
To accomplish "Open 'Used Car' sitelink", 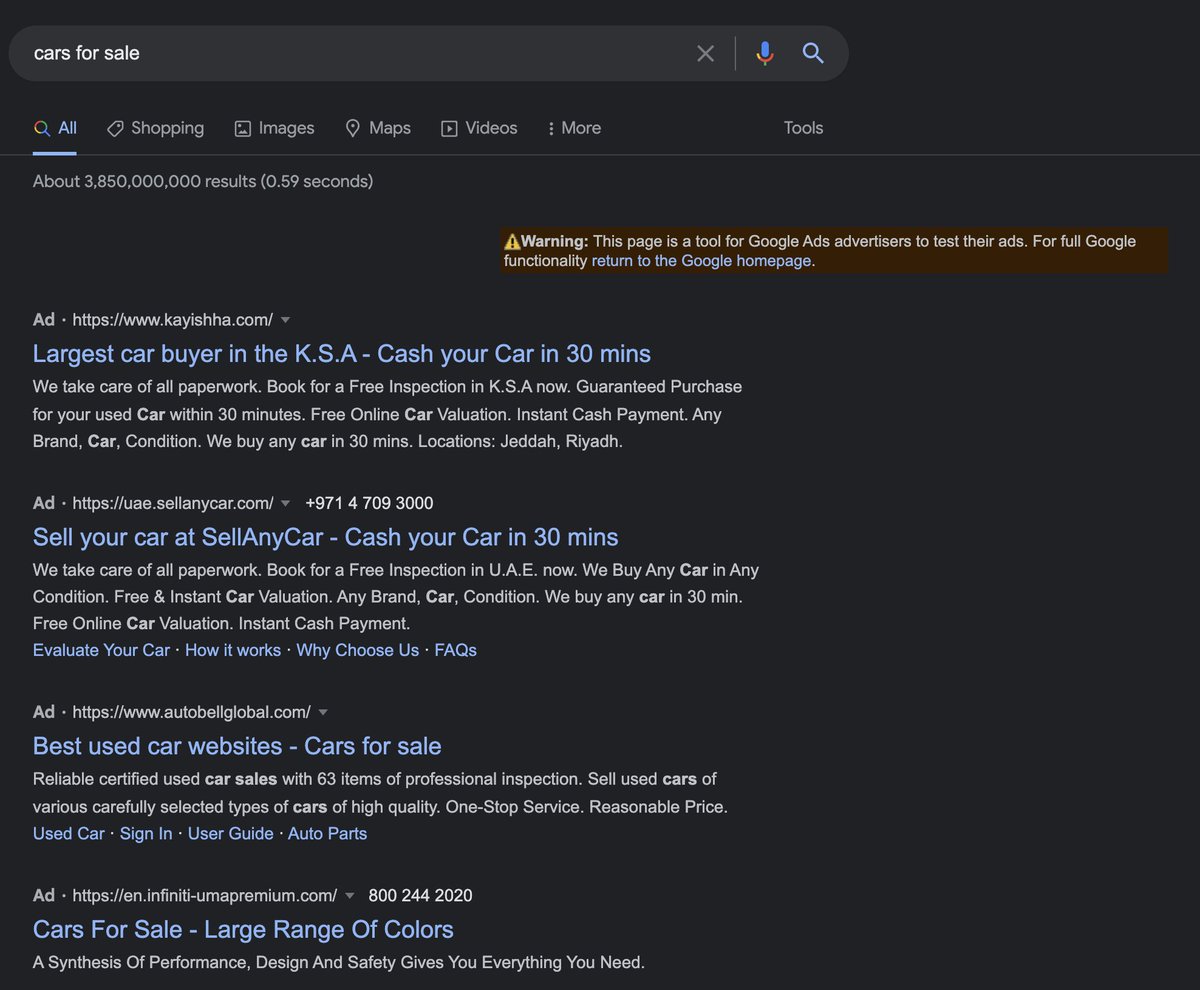I will 69,833.
